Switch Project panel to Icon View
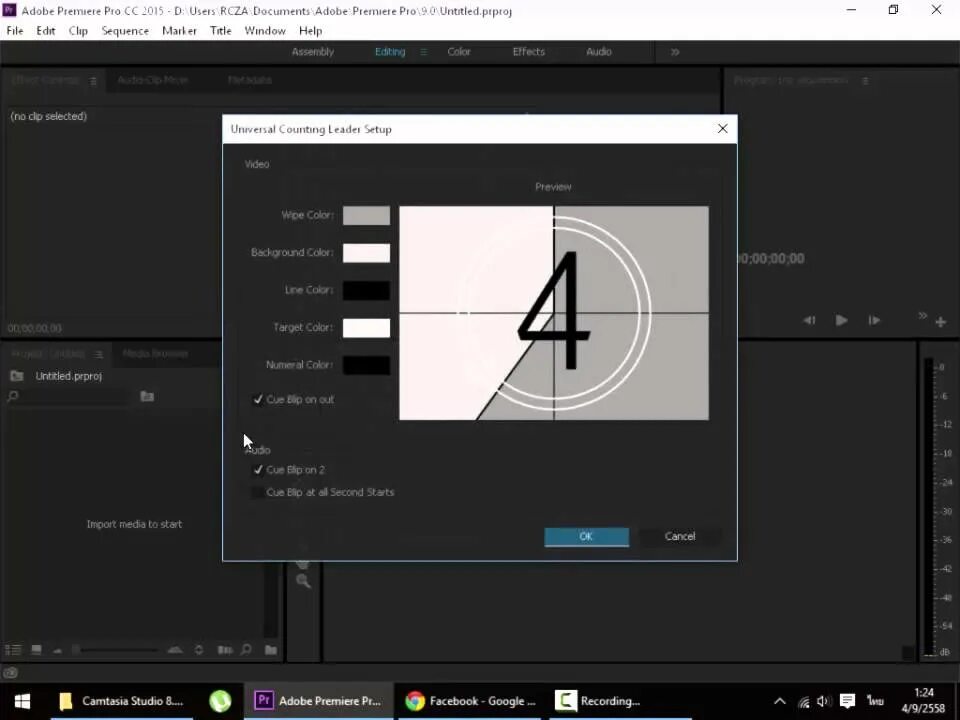This screenshot has height=720, width=960. (x=37, y=650)
